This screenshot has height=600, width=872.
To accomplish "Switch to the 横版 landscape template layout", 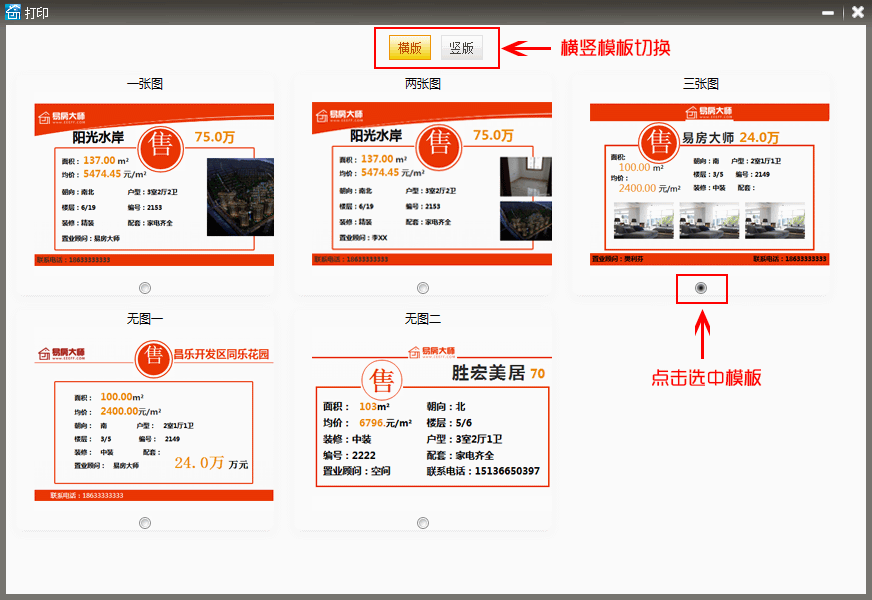I will click(410, 48).
